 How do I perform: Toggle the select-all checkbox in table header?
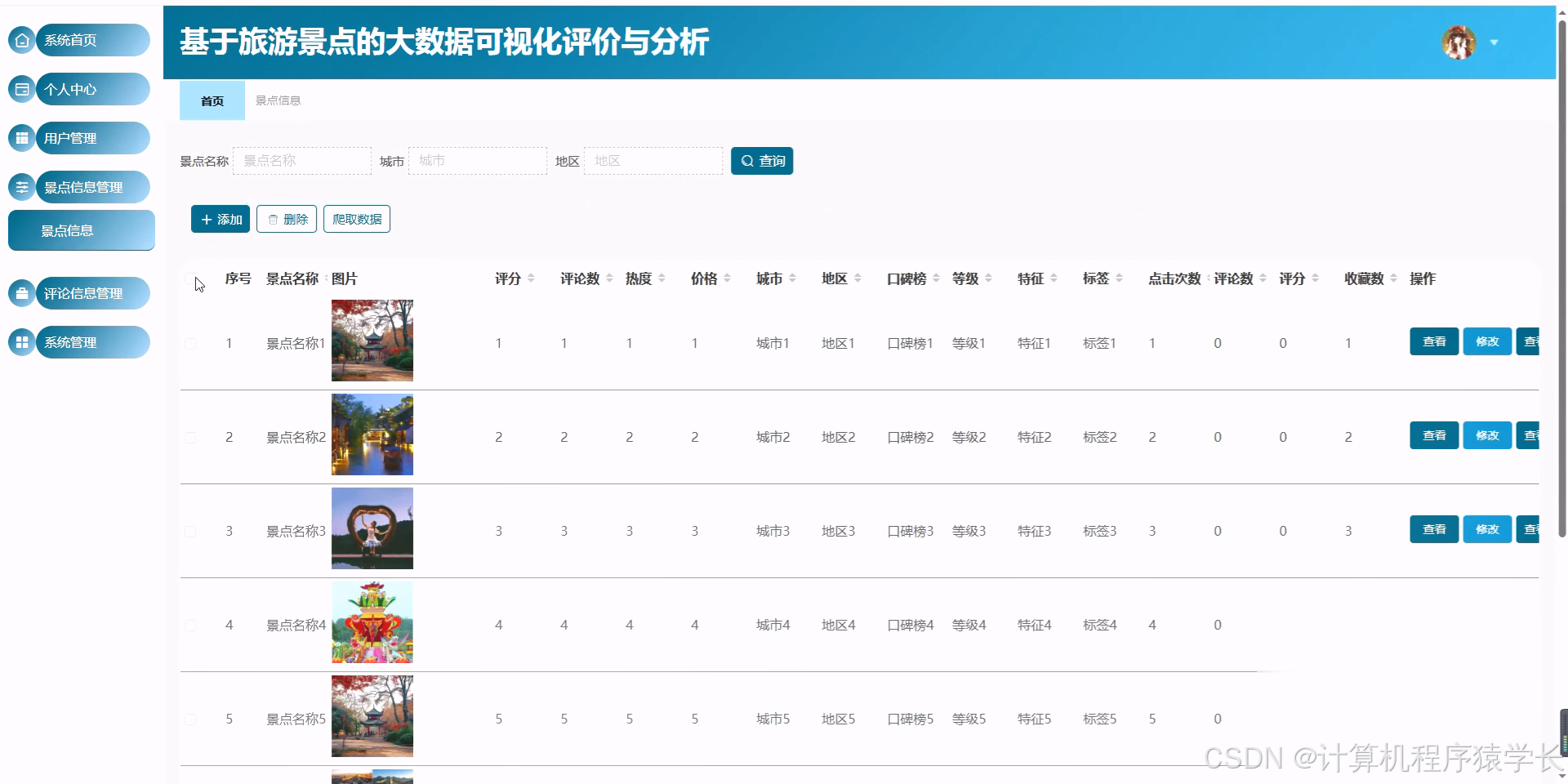(192, 278)
